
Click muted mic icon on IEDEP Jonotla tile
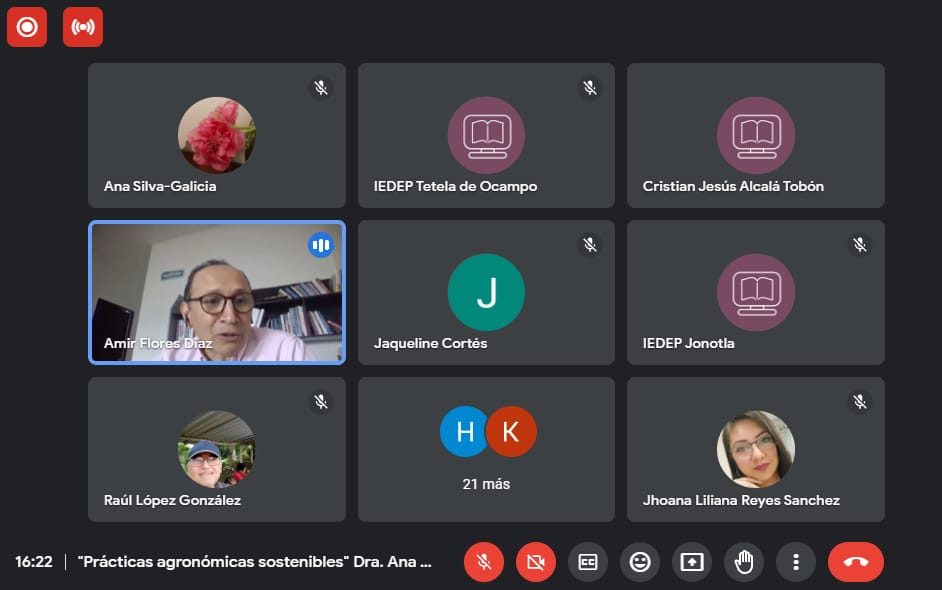tap(860, 245)
